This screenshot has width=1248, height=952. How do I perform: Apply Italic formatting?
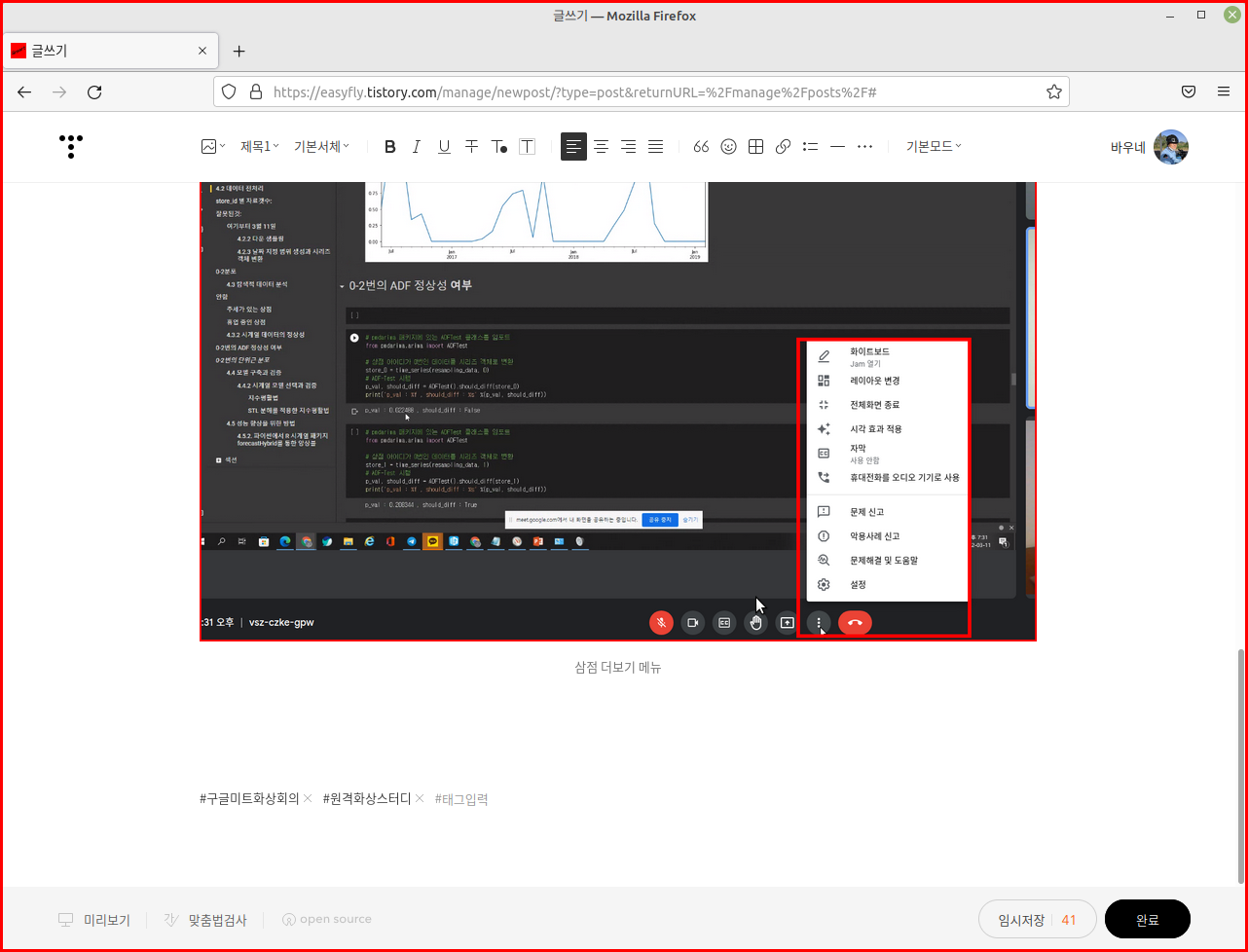point(417,147)
